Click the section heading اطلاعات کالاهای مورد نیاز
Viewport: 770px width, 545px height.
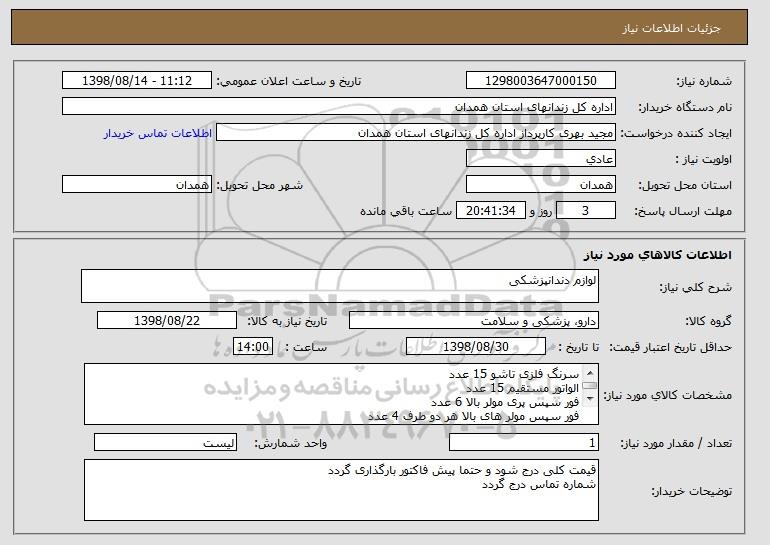658,255
